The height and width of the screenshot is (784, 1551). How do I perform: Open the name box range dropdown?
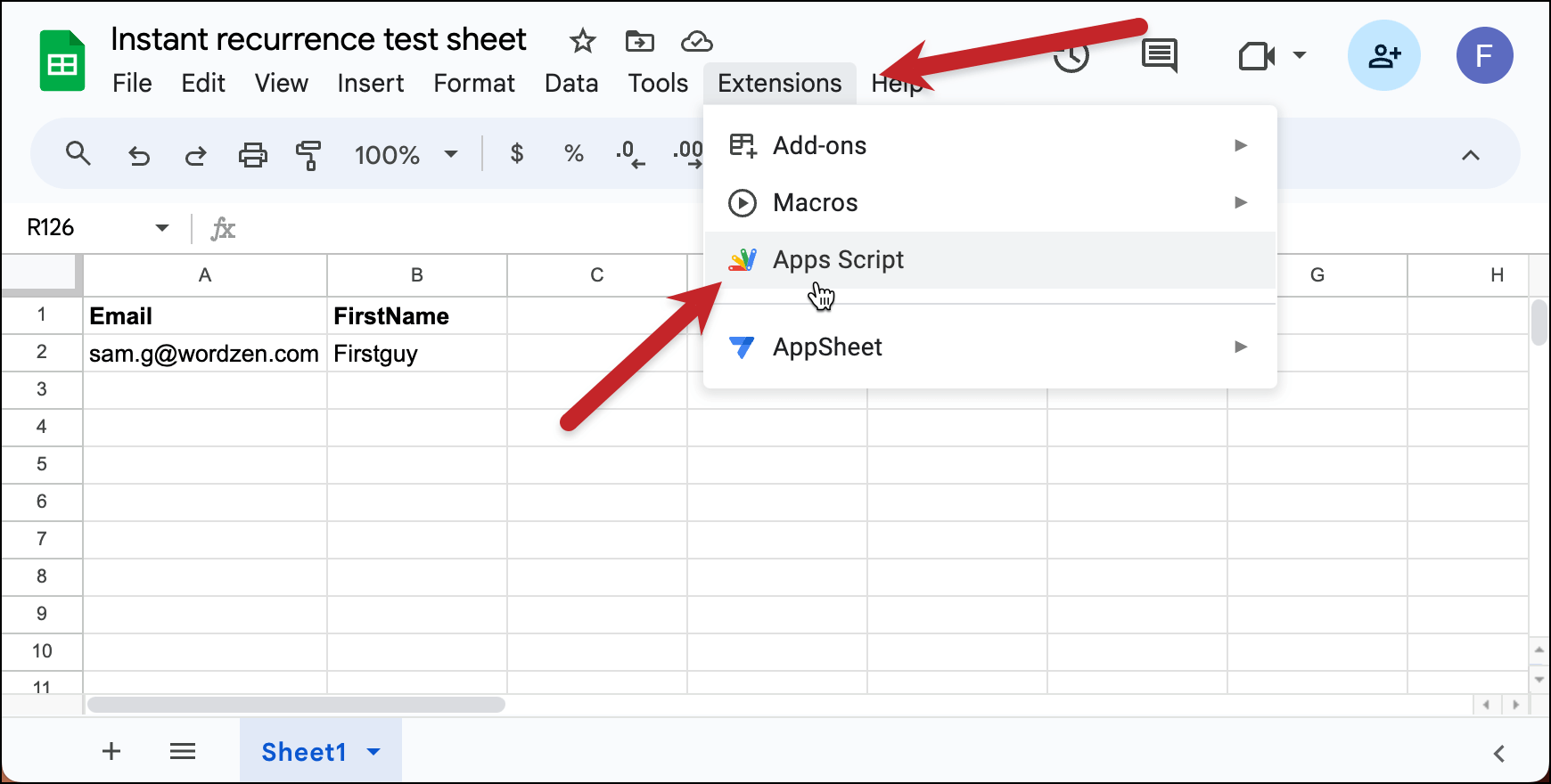pos(161,228)
